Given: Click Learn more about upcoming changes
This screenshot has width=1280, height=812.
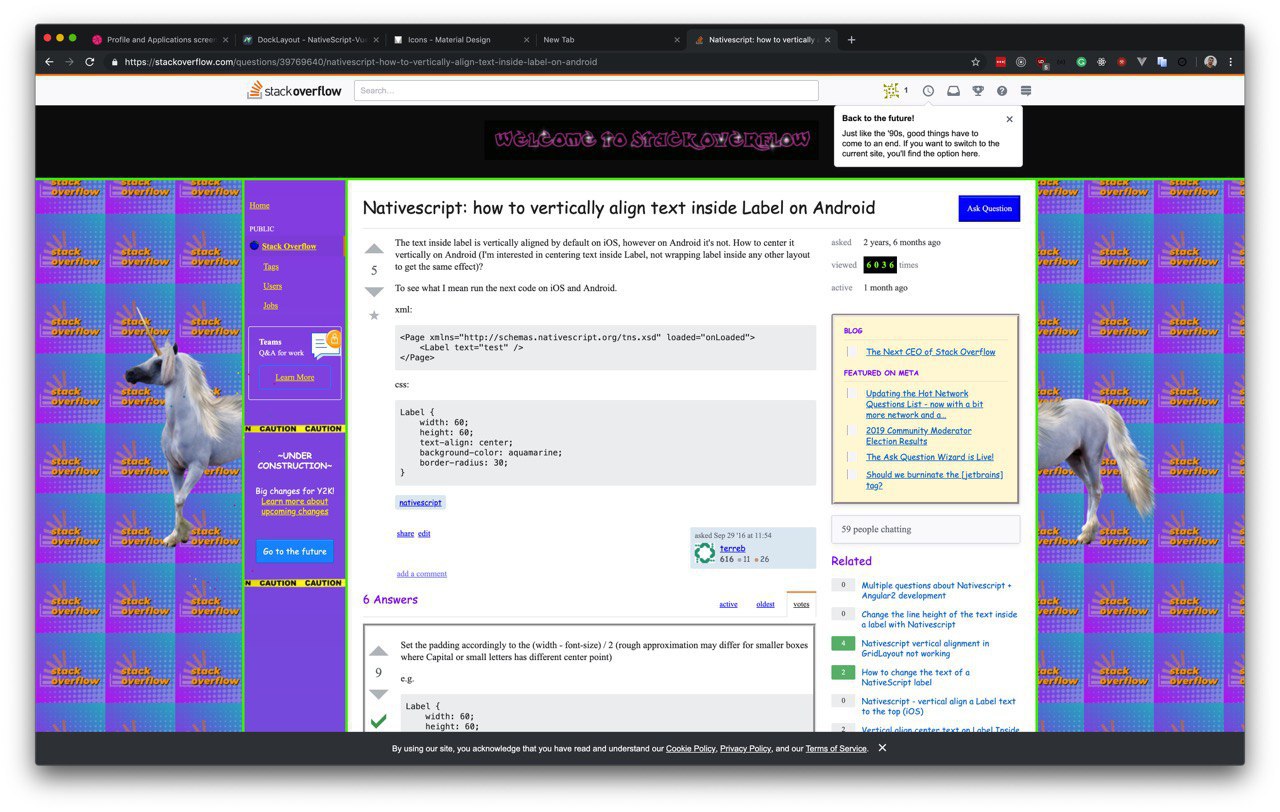Looking at the screenshot, I should [x=295, y=506].
